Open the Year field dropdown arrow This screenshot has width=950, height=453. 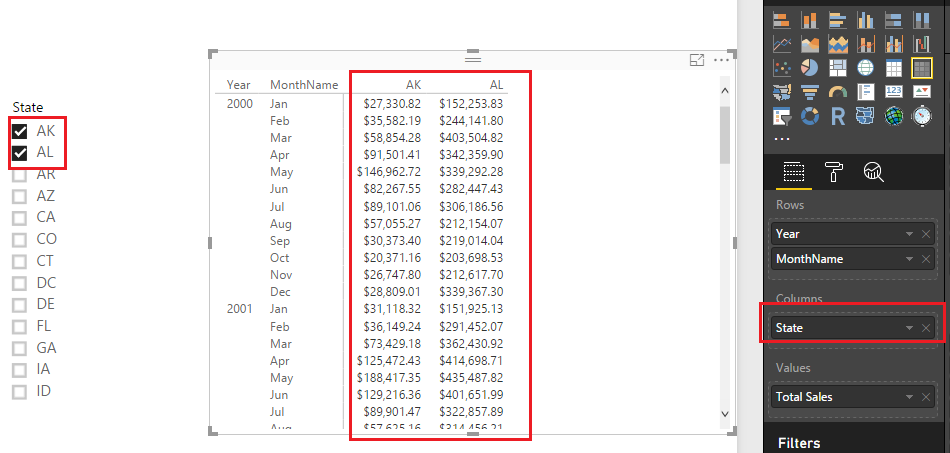click(x=909, y=234)
